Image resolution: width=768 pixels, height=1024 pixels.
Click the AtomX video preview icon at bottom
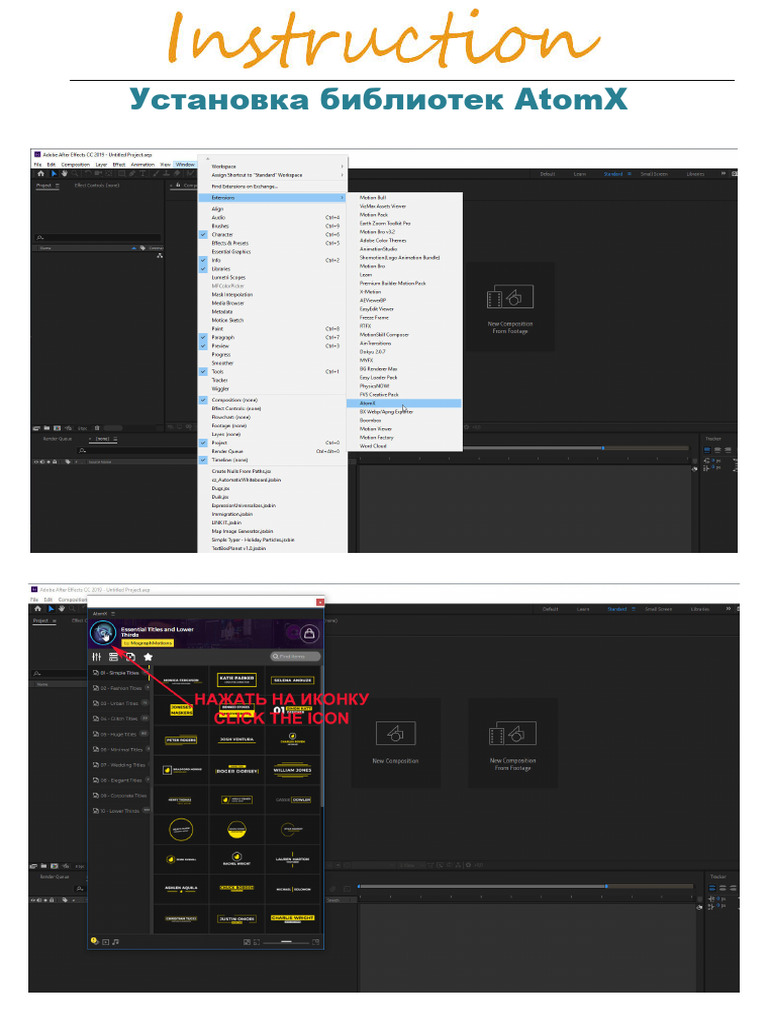coord(106,942)
